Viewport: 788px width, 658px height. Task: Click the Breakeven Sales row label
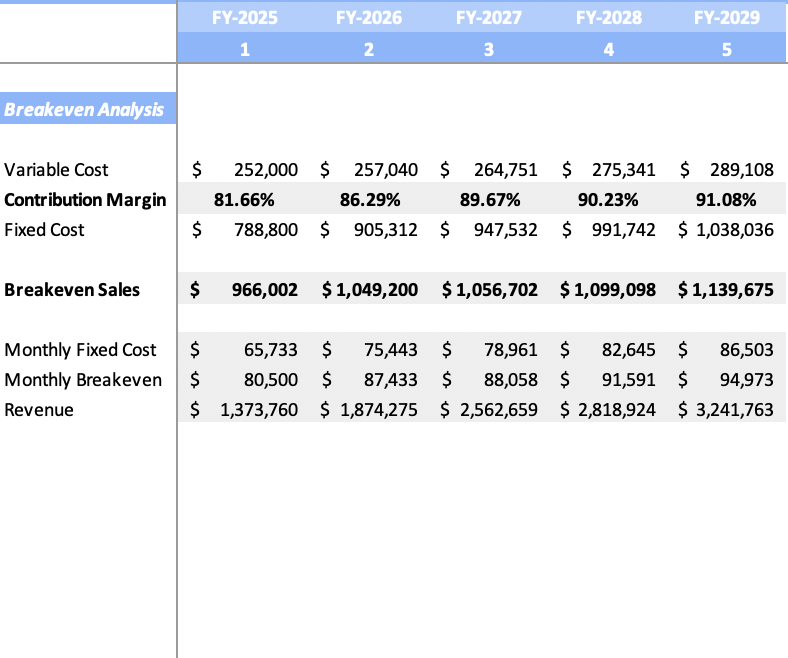pyautogui.click(x=72, y=290)
